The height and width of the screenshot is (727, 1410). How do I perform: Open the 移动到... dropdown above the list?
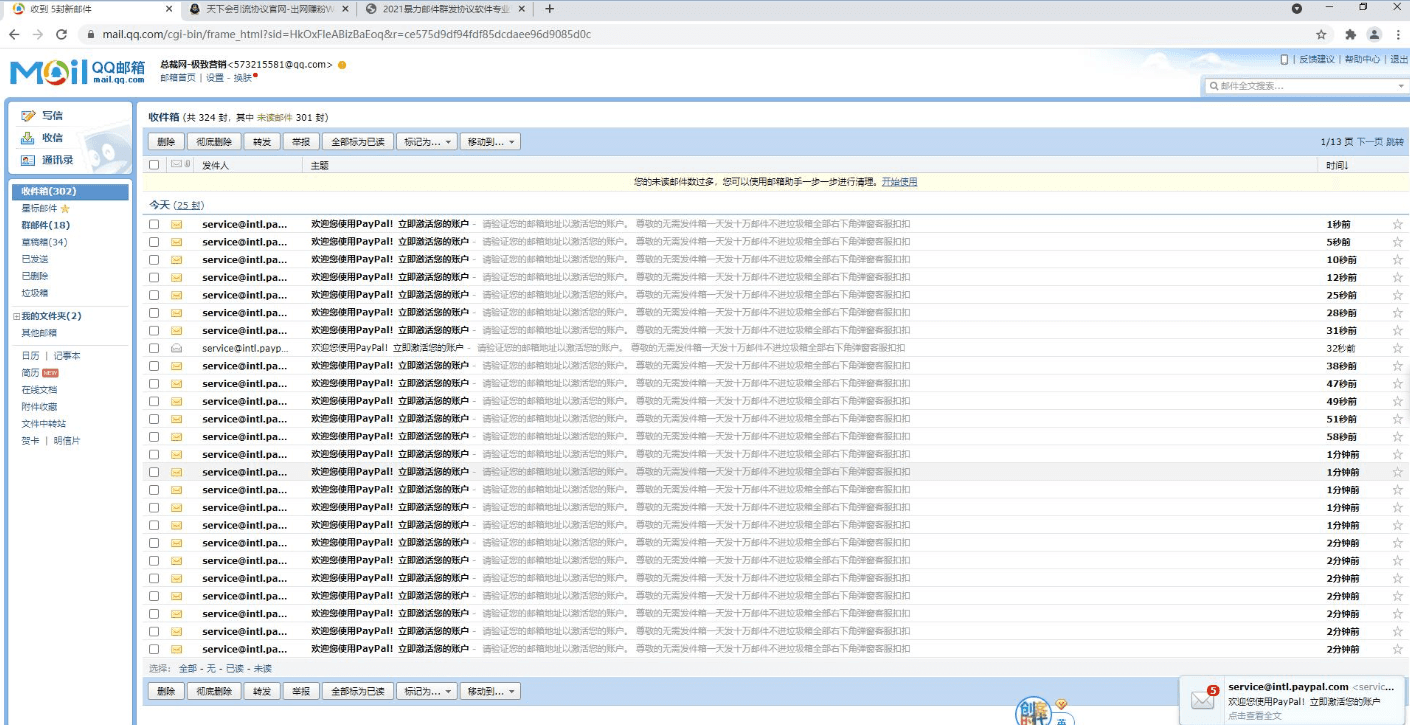[x=491, y=142]
